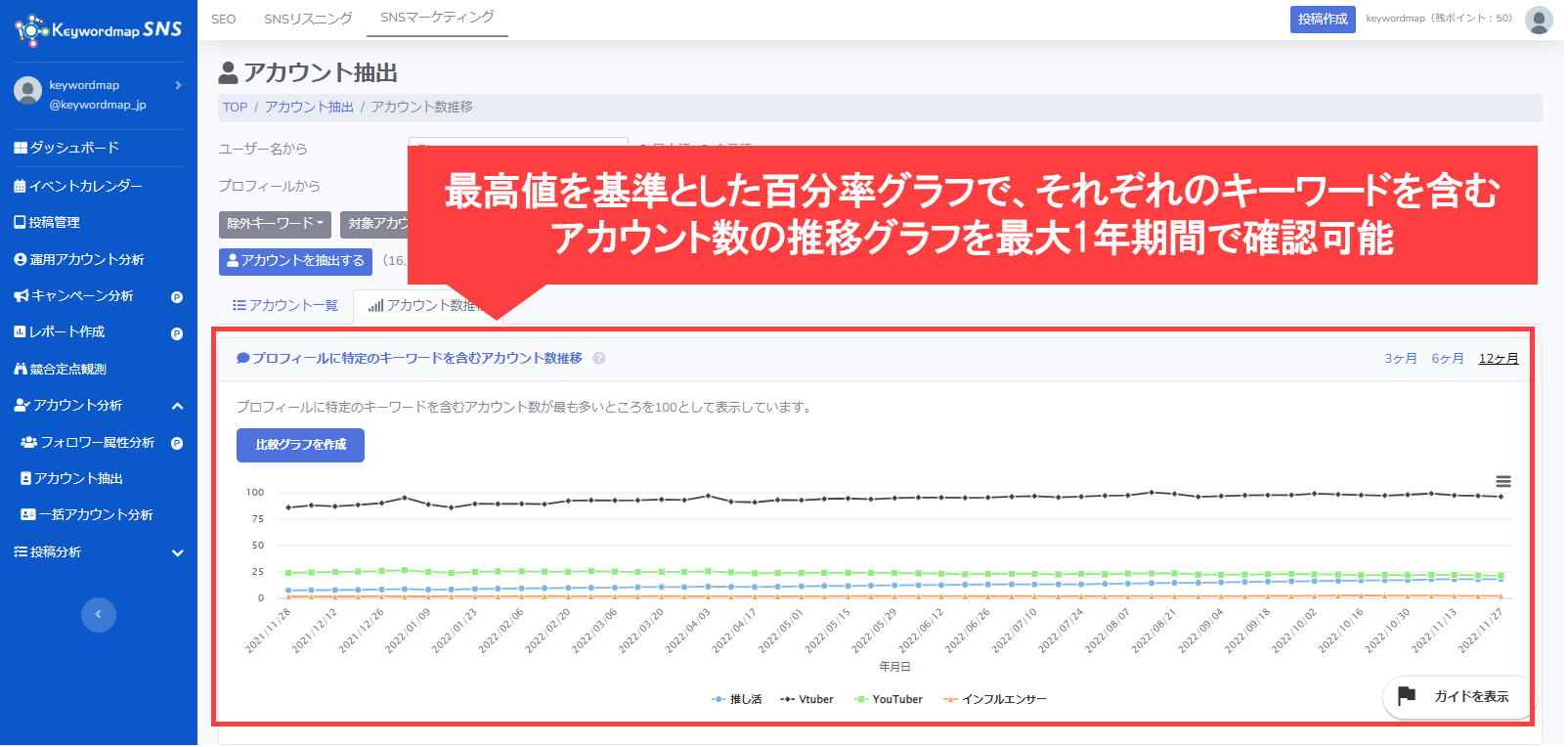Click the Keywordmap SNS logo
1568x747 pixels.
(99, 30)
